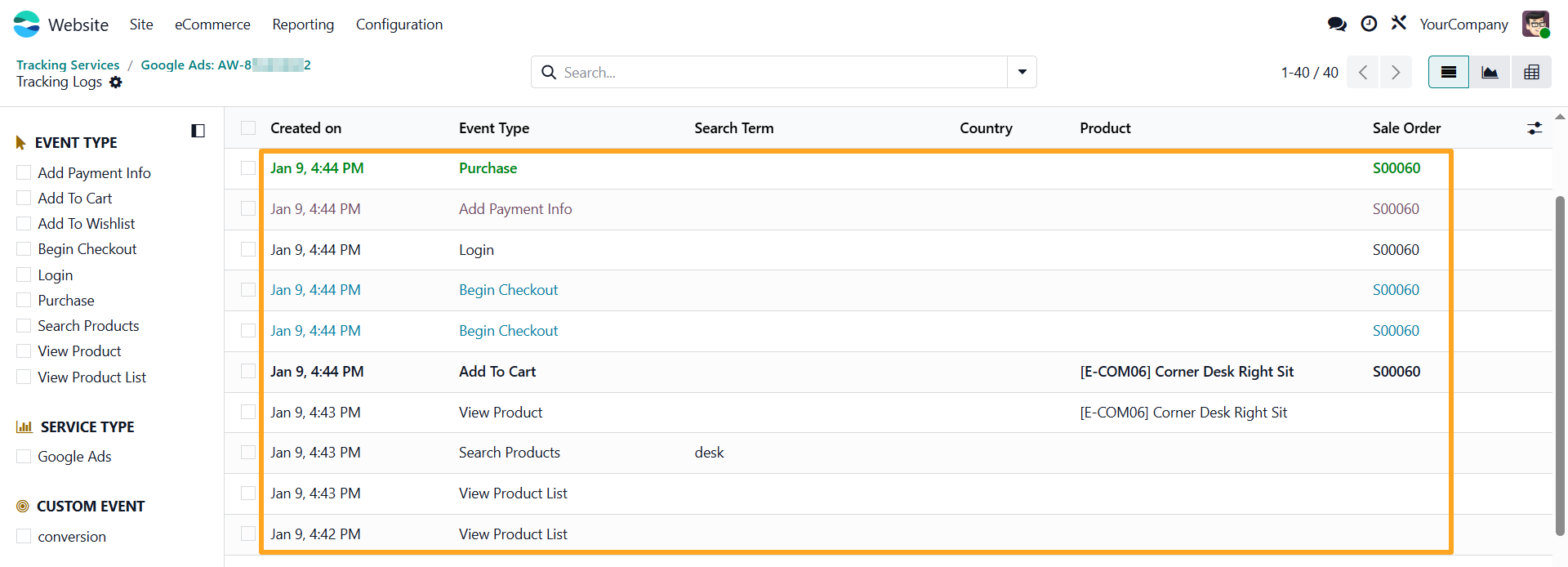1568x567 pixels.
Task: Click the 1-40 / 40 pager counter
Action: point(1309,72)
